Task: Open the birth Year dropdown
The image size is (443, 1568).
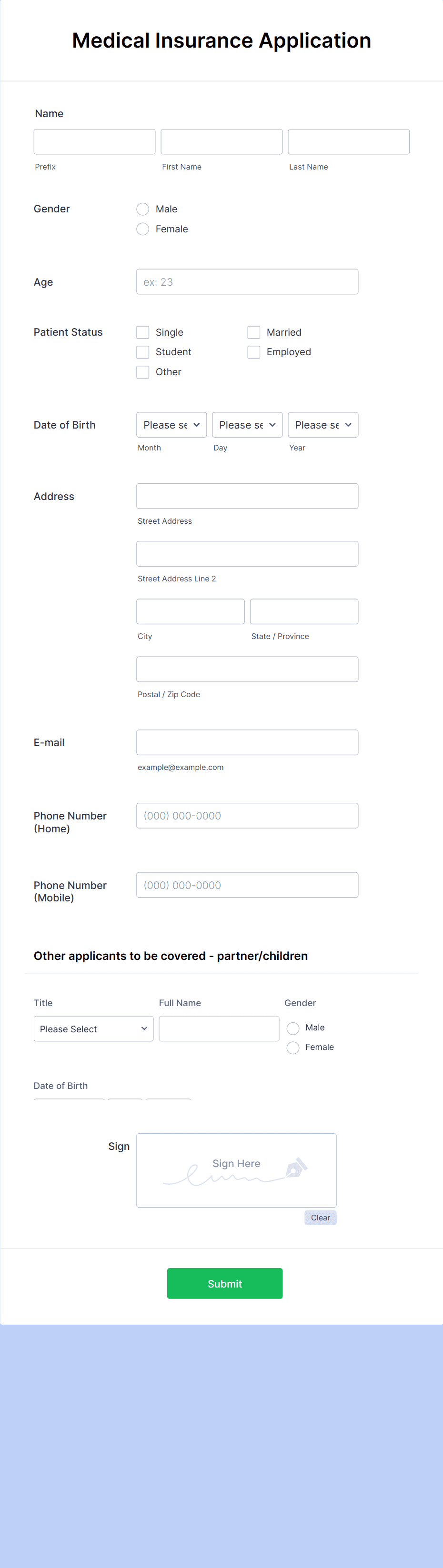Action: pos(322,425)
